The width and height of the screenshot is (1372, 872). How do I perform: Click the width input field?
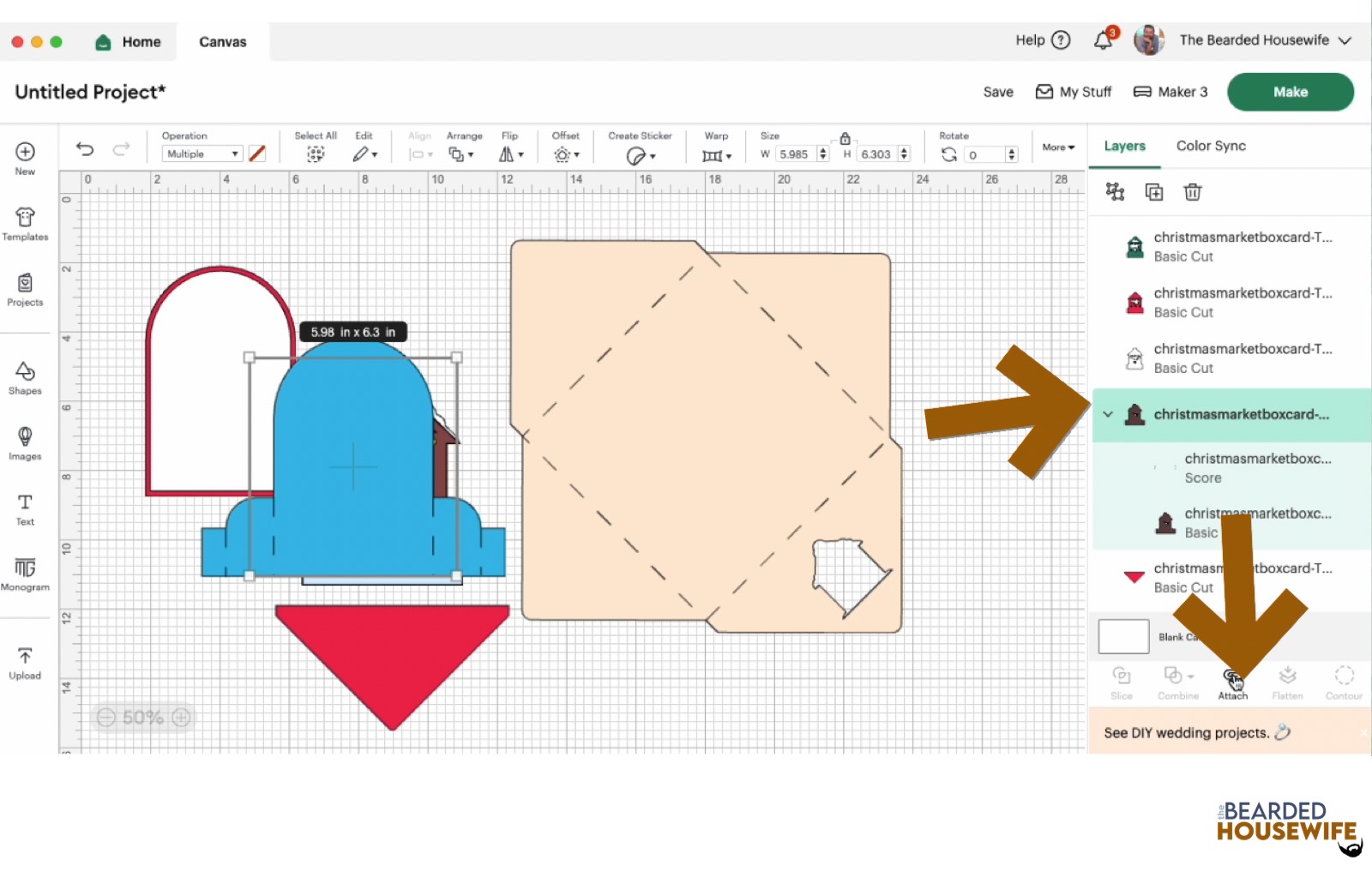797,154
